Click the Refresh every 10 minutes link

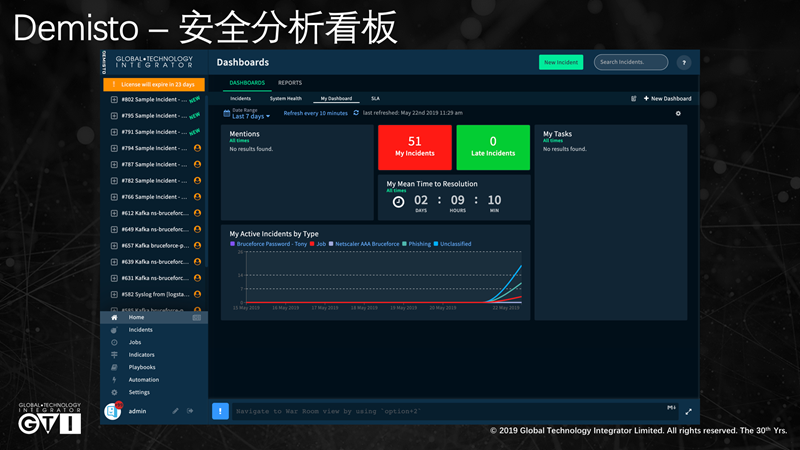tap(315, 113)
